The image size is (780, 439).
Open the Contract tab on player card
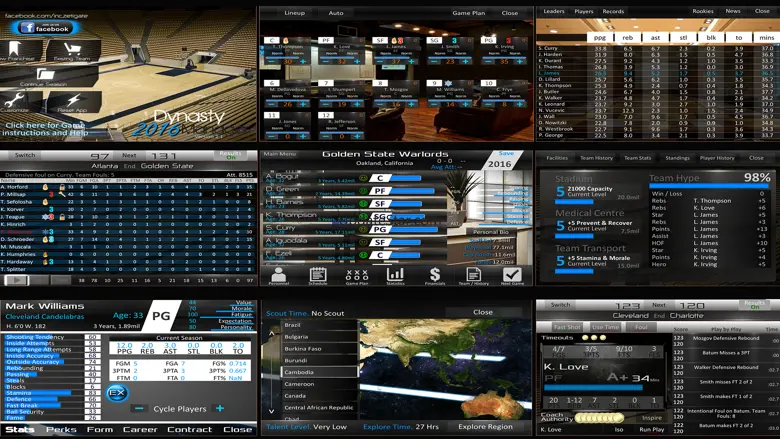[190, 430]
